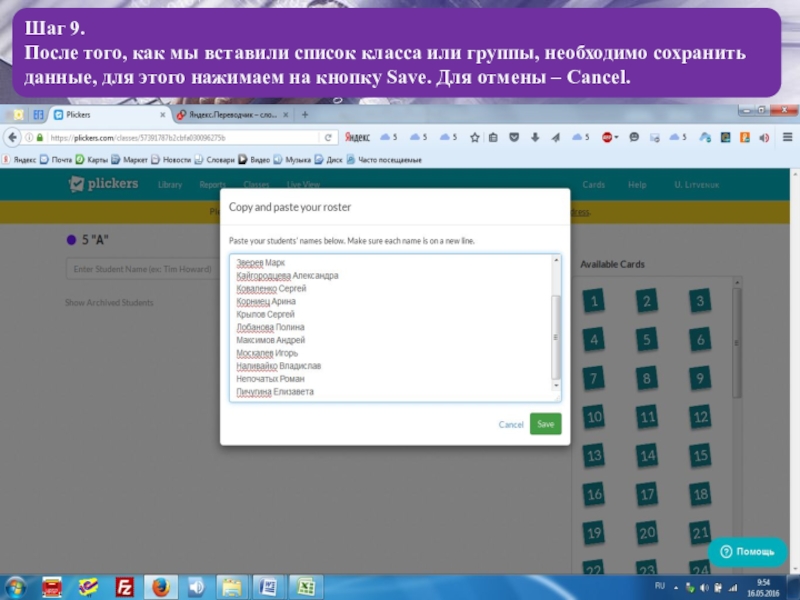Open Word from the taskbar
Viewport: 800px width, 600px height.
tap(268, 587)
